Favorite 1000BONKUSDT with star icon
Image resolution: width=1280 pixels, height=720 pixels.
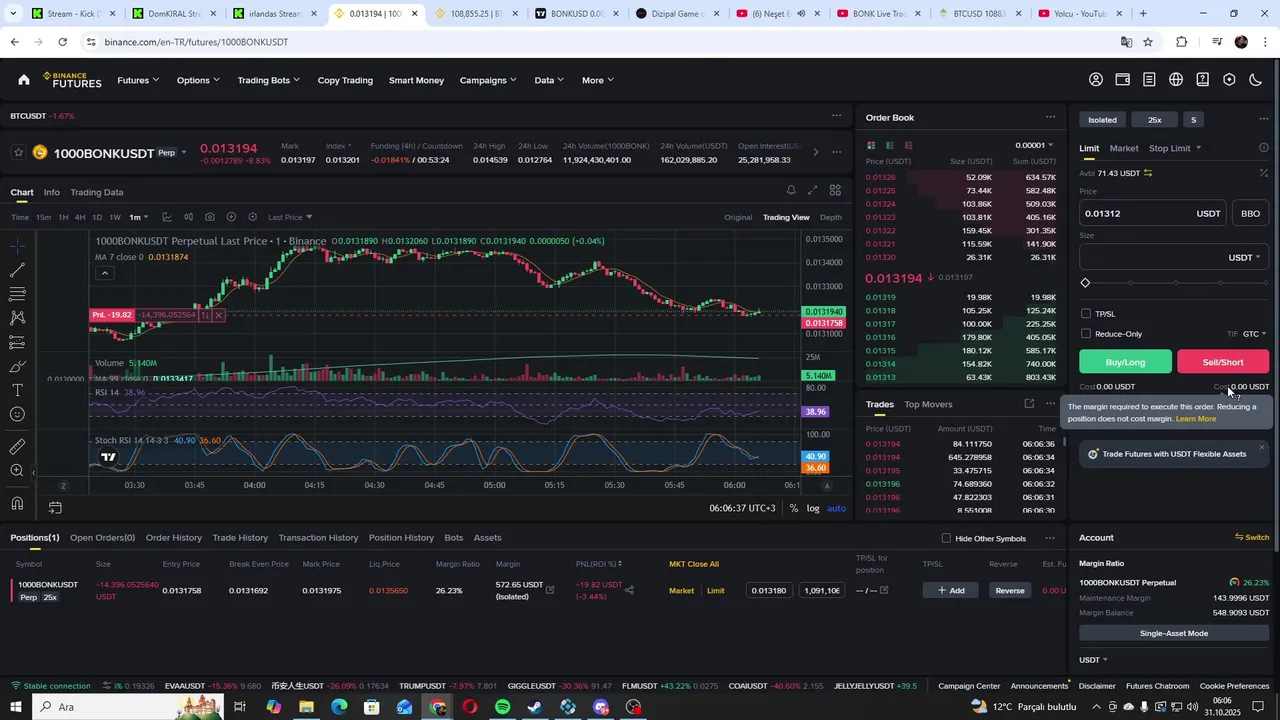pyautogui.click(x=18, y=153)
